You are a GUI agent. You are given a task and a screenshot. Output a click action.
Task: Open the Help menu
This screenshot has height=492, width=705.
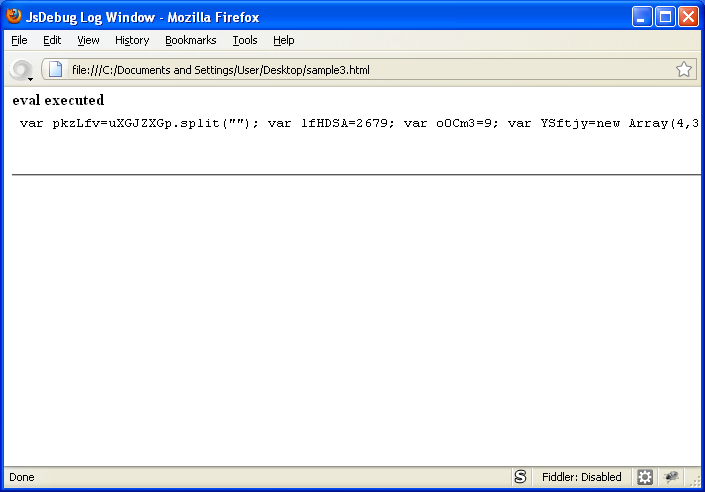tap(284, 40)
